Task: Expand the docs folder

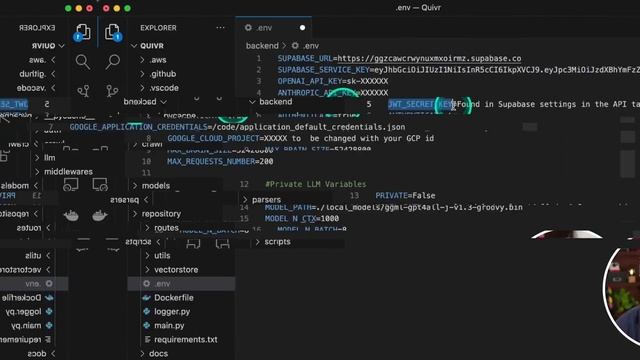Action: [158, 353]
